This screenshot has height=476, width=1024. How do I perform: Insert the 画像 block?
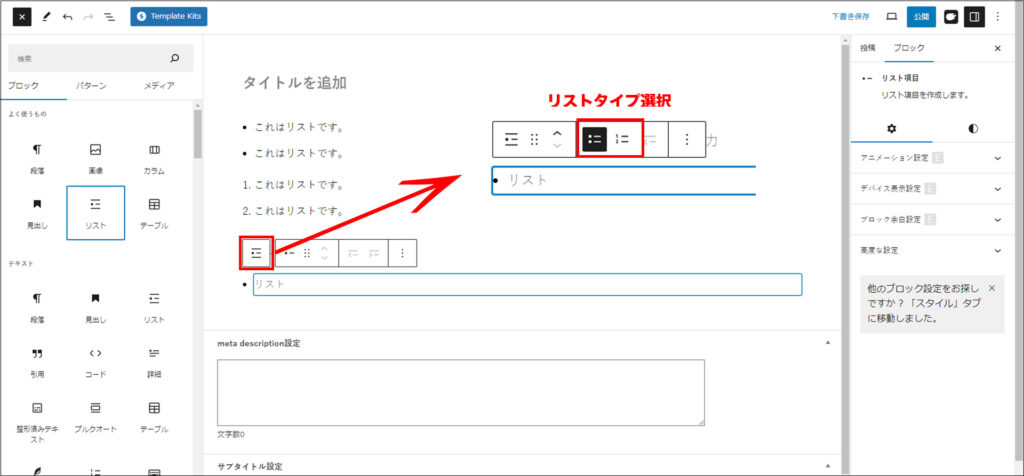point(96,157)
